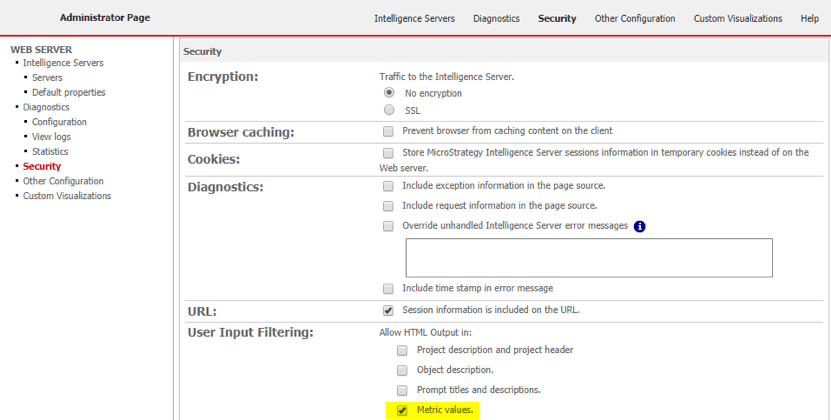Screen dimensions: 831x420
Task: Click the info icon beside error messages option
Action: 640,227
